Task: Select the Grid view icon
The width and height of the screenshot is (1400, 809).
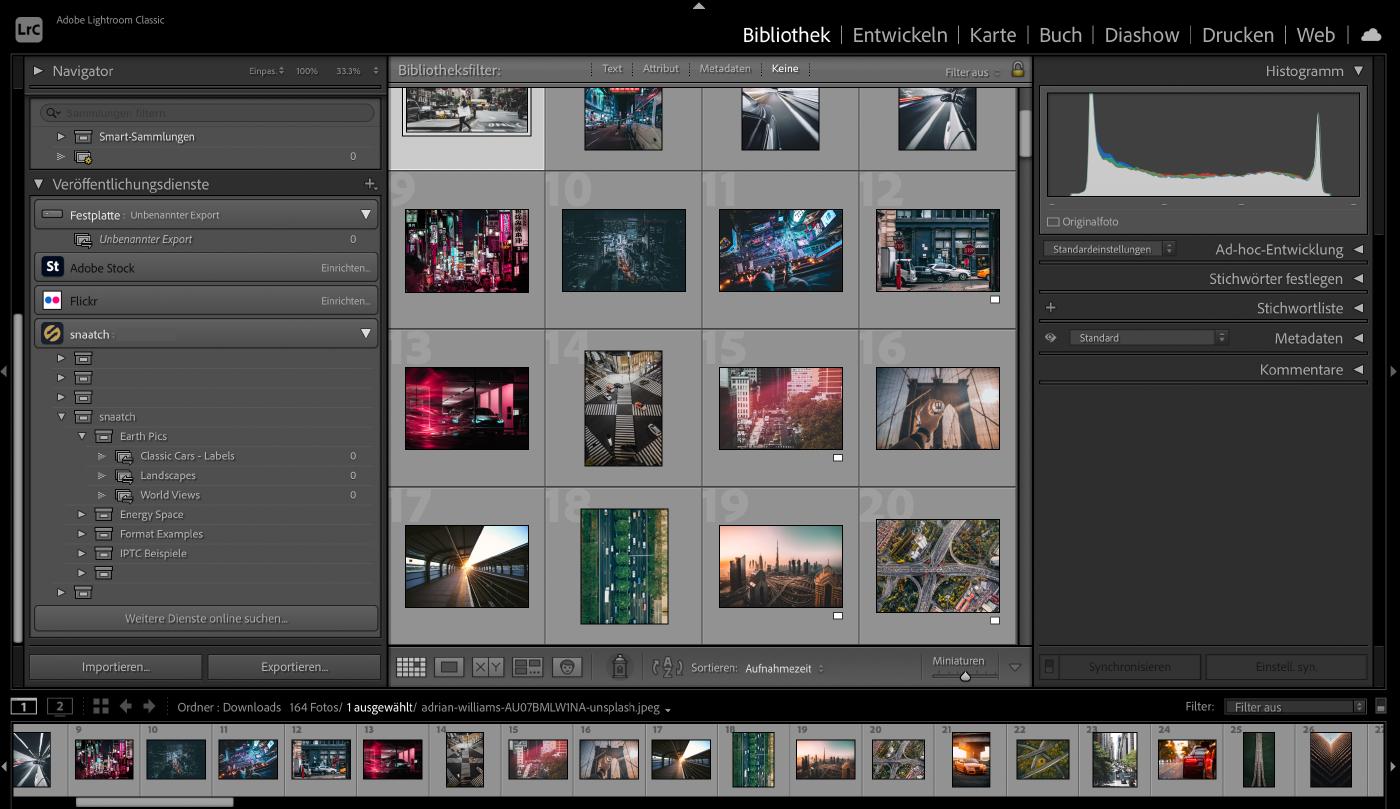Action: [x=410, y=666]
